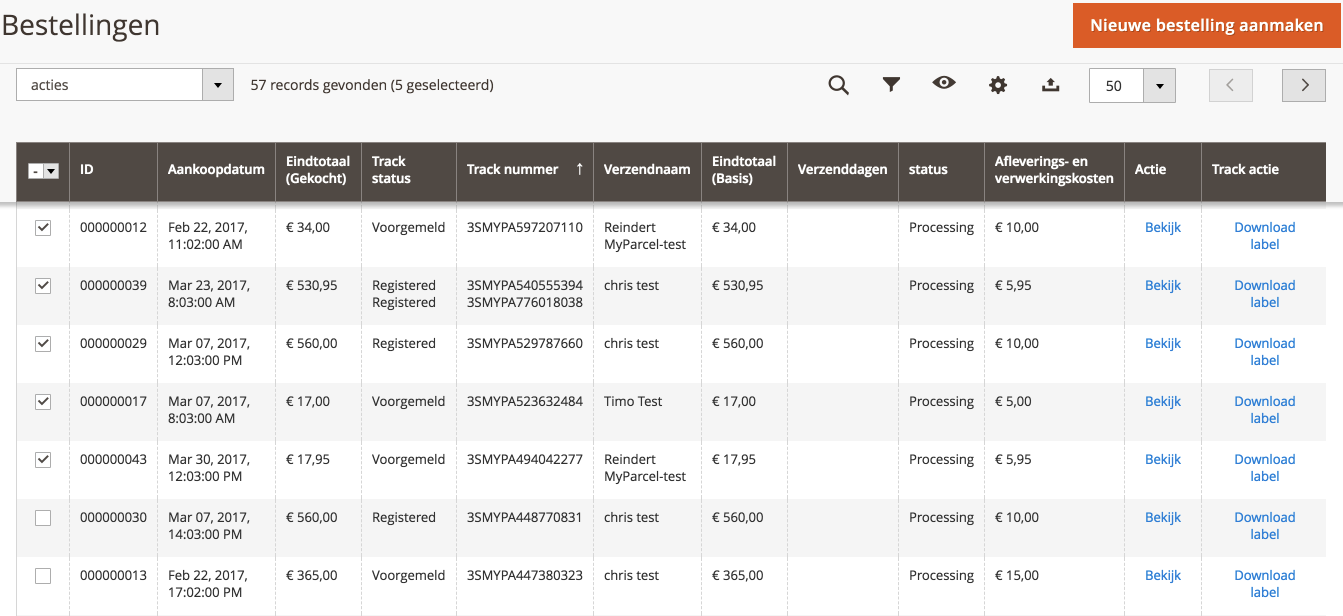Open the filters using the funnel icon
Screen dimensions: 1343x616
coord(891,85)
